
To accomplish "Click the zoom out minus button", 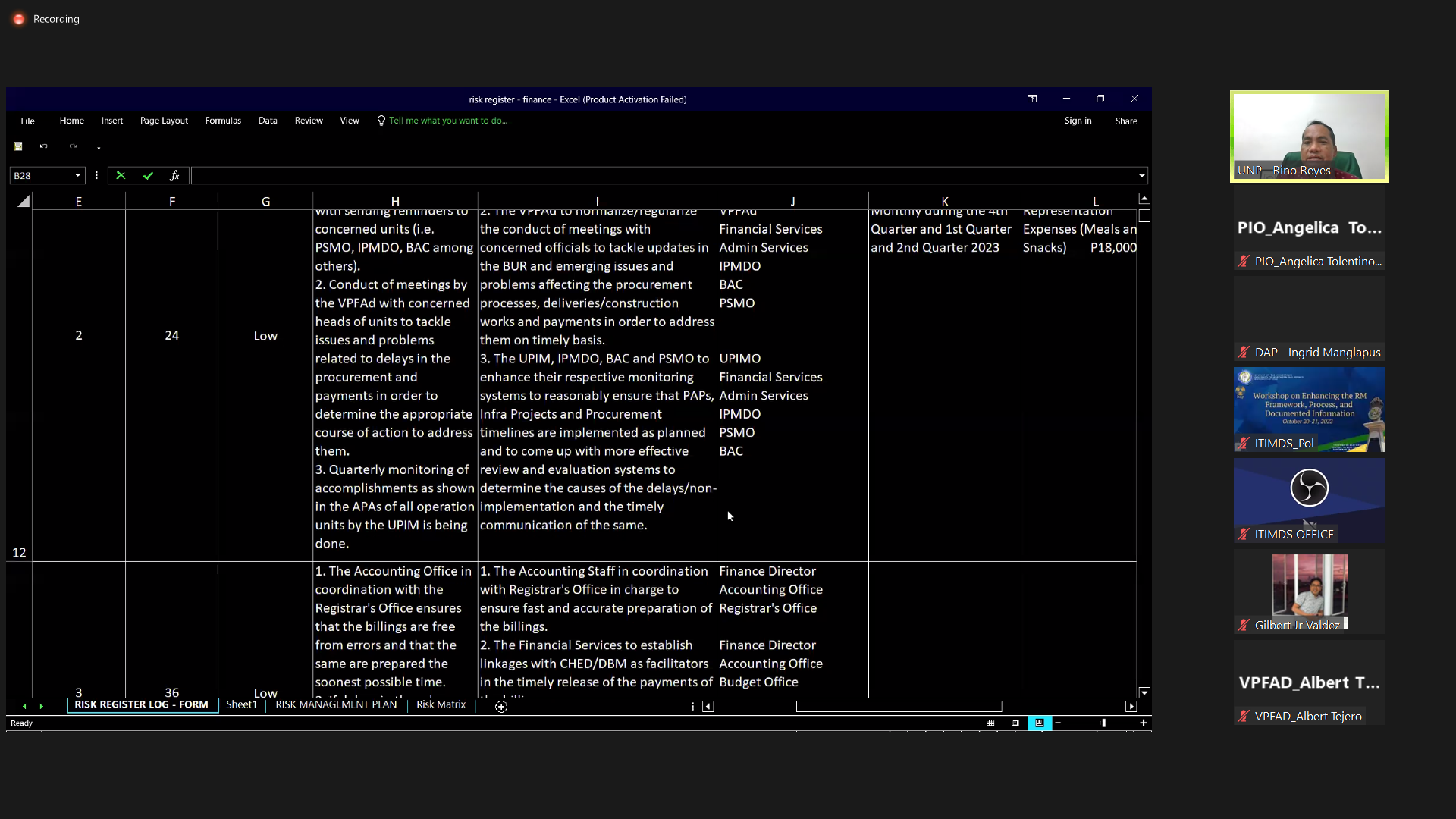I will click(1058, 723).
